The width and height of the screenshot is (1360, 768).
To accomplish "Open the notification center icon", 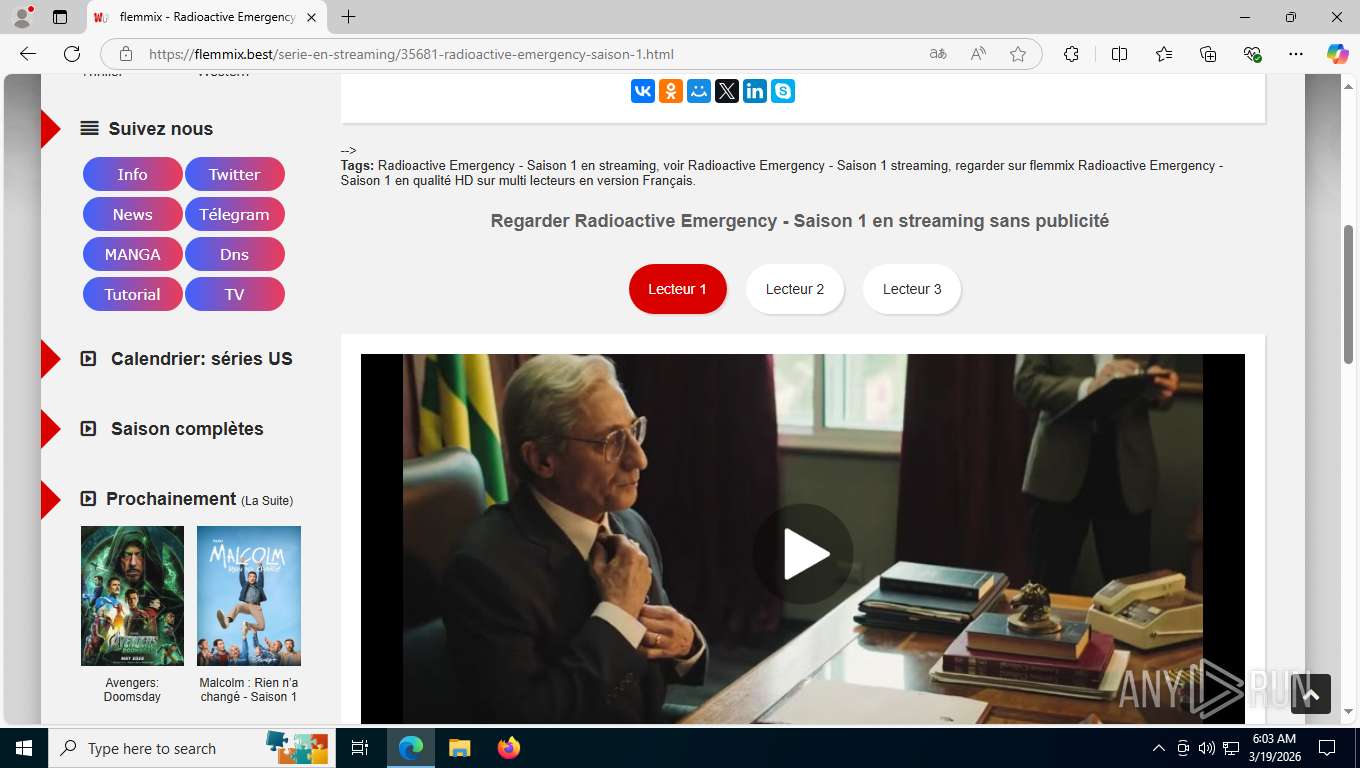I will pos(1327,748).
